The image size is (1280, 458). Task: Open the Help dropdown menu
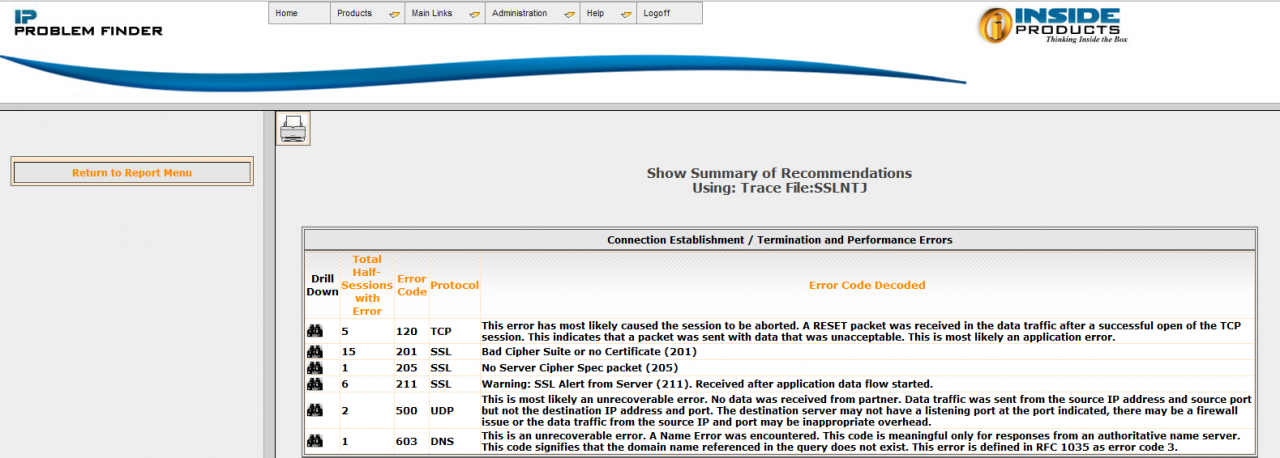607,13
